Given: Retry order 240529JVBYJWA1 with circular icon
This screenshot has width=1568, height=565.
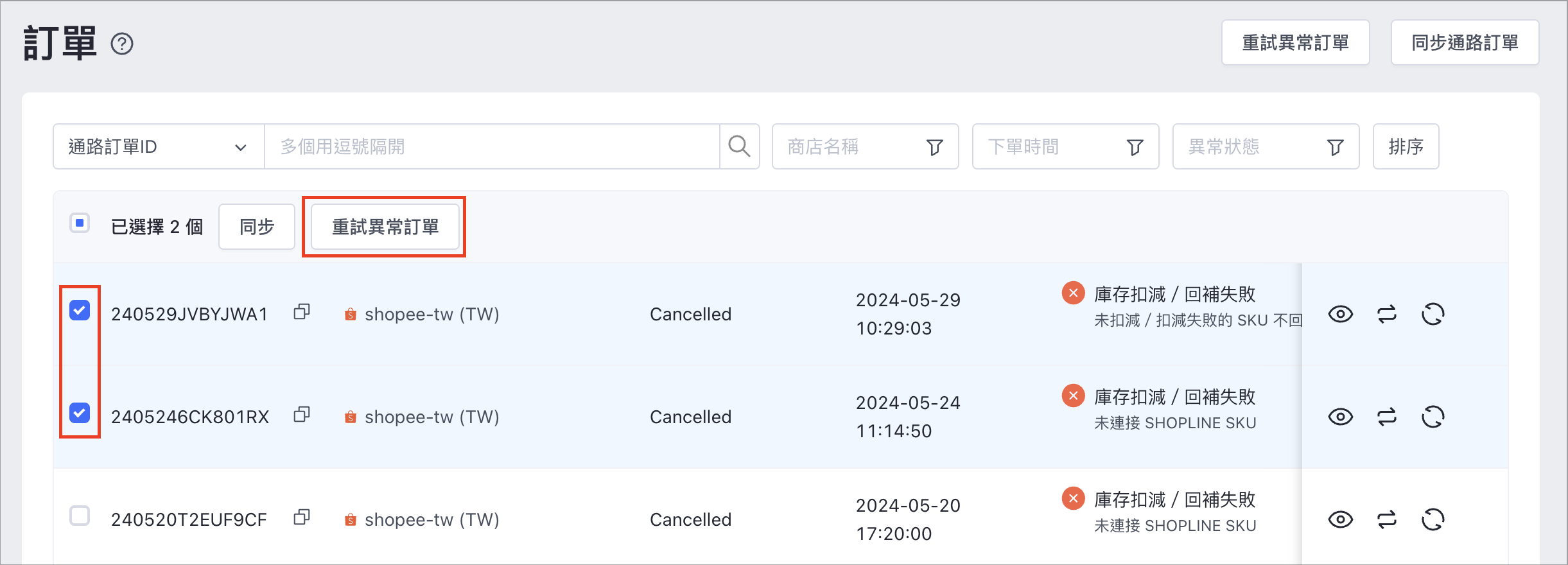Looking at the screenshot, I should (x=1433, y=314).
